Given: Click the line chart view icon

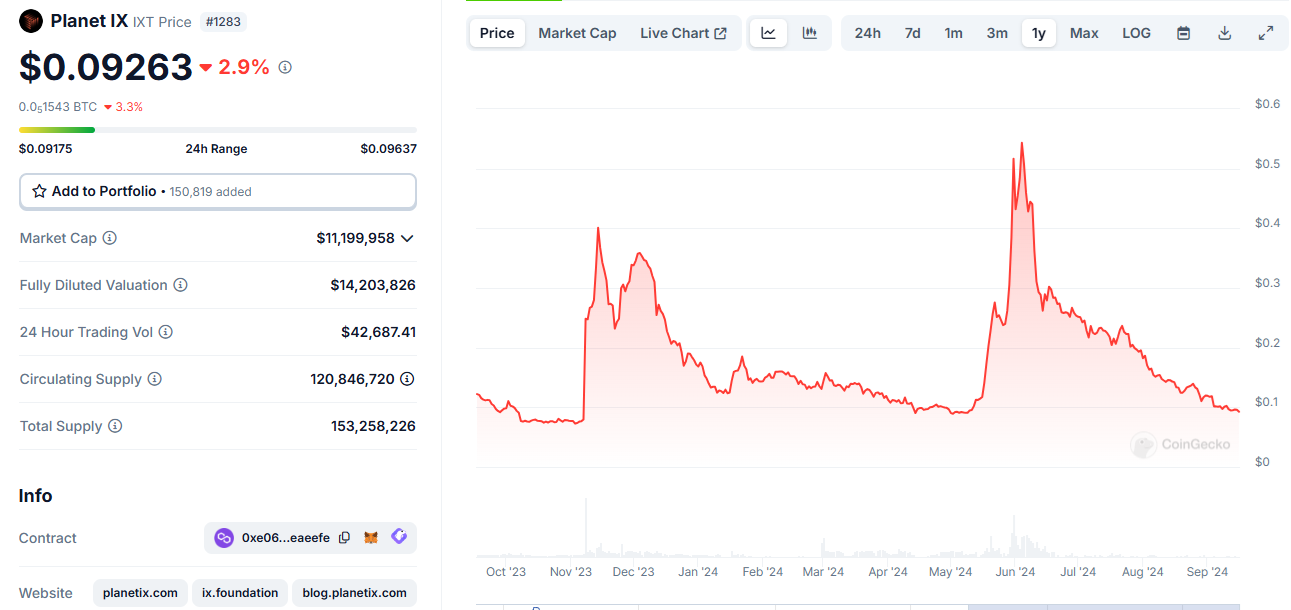Looking at the screenshot, I should click(768, 33).
